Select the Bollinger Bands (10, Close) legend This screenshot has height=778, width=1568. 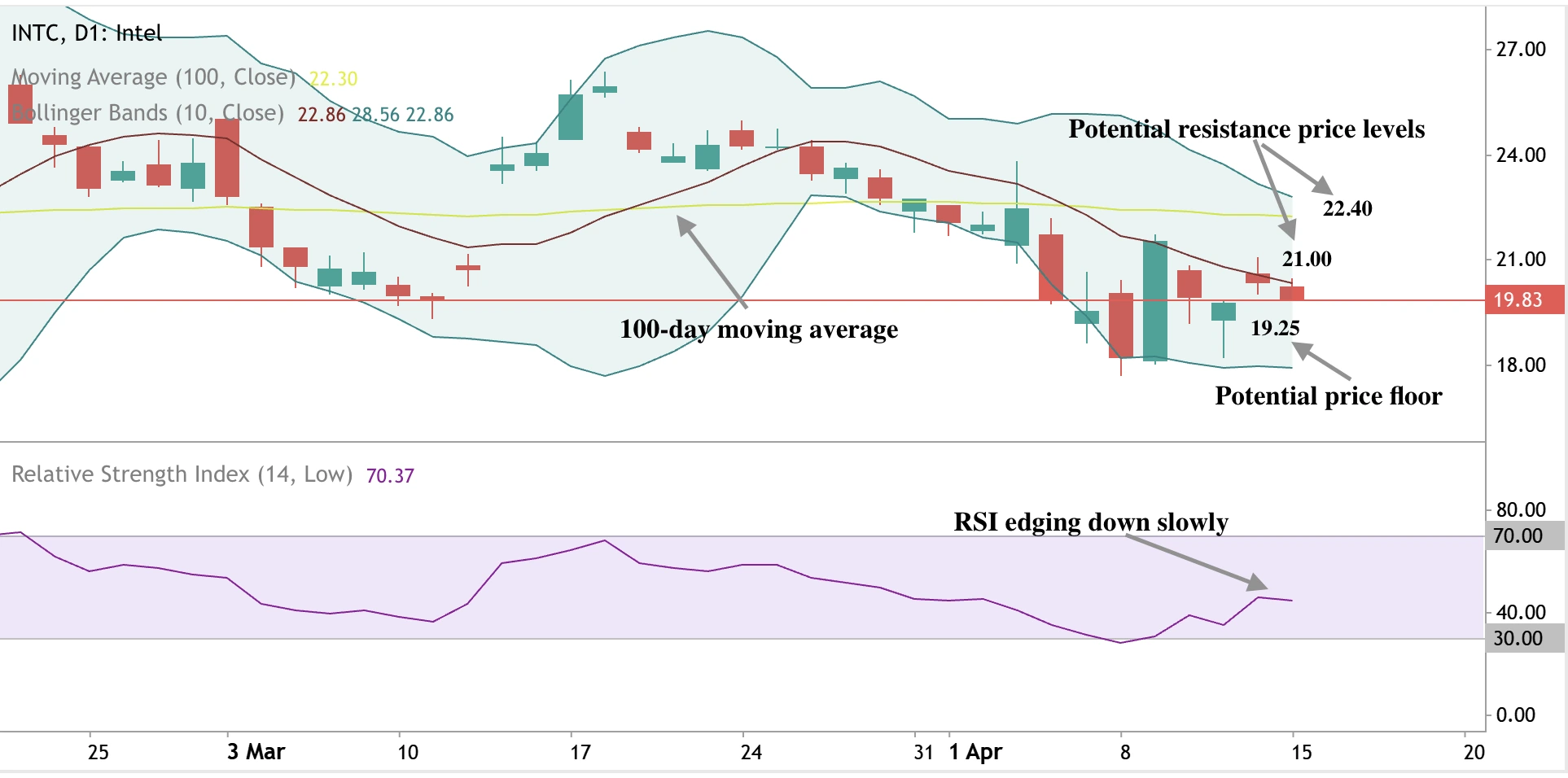(x=147, y=113)
